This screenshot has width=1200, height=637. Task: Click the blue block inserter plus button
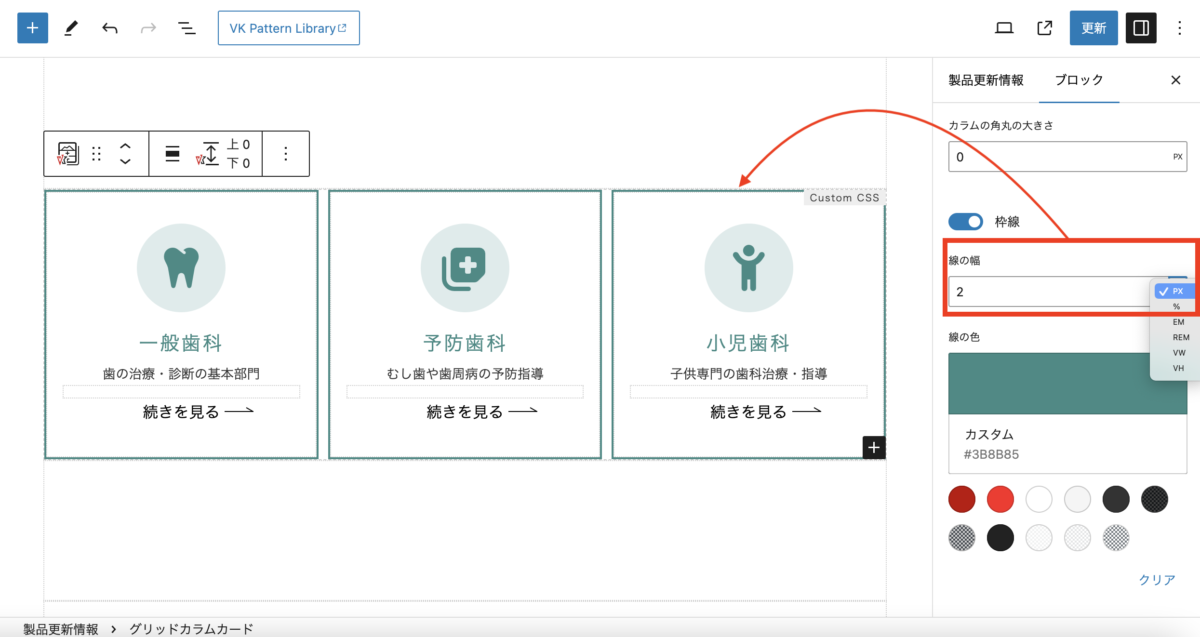point(32,28)
